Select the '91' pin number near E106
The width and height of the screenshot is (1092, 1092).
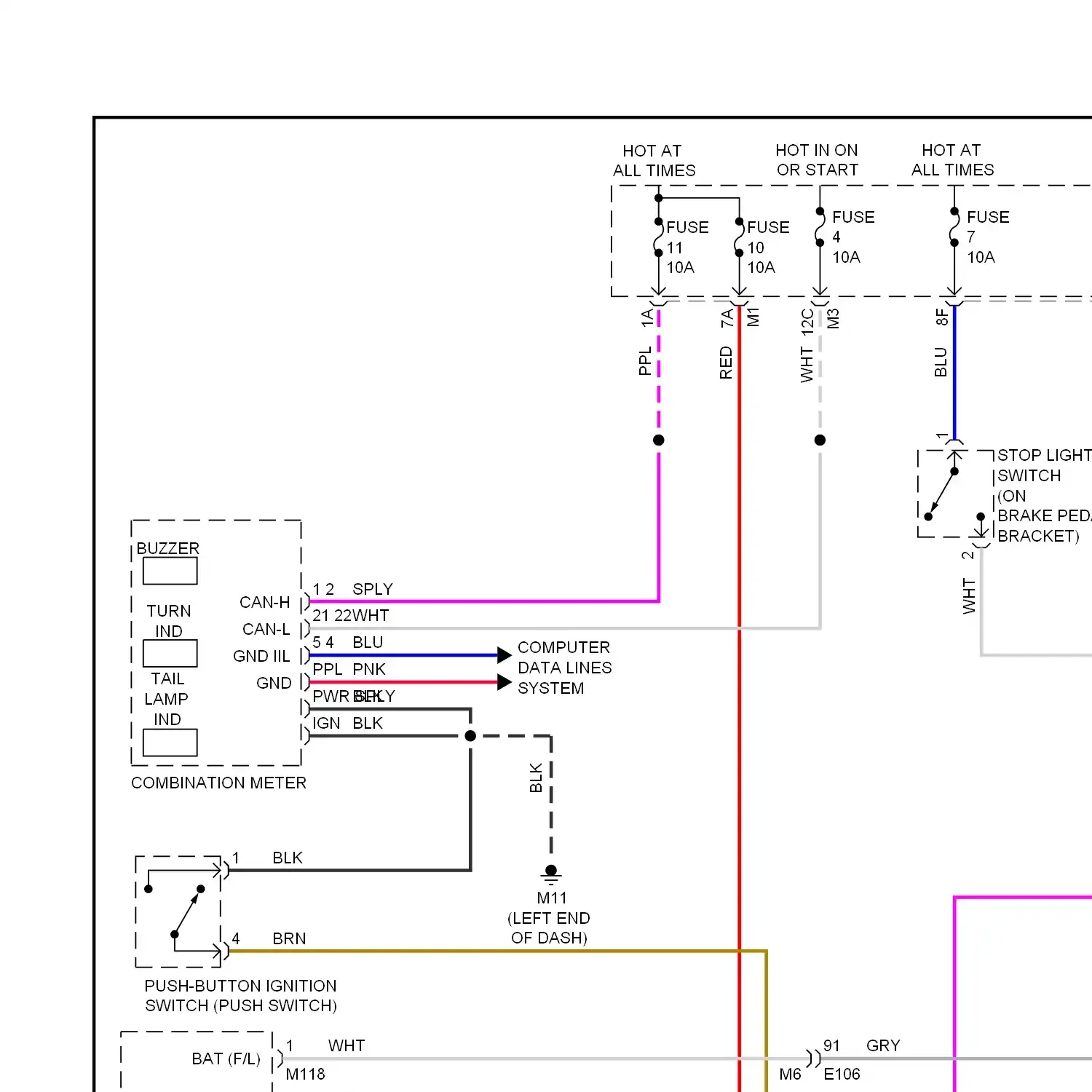point(831,1045)
